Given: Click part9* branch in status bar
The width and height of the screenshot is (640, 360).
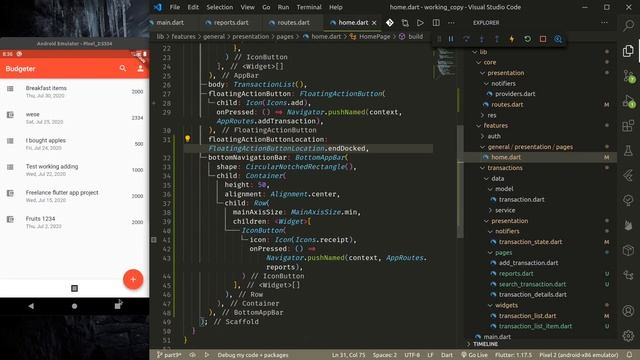Looking at the screenshot, I should click(168, 355).
